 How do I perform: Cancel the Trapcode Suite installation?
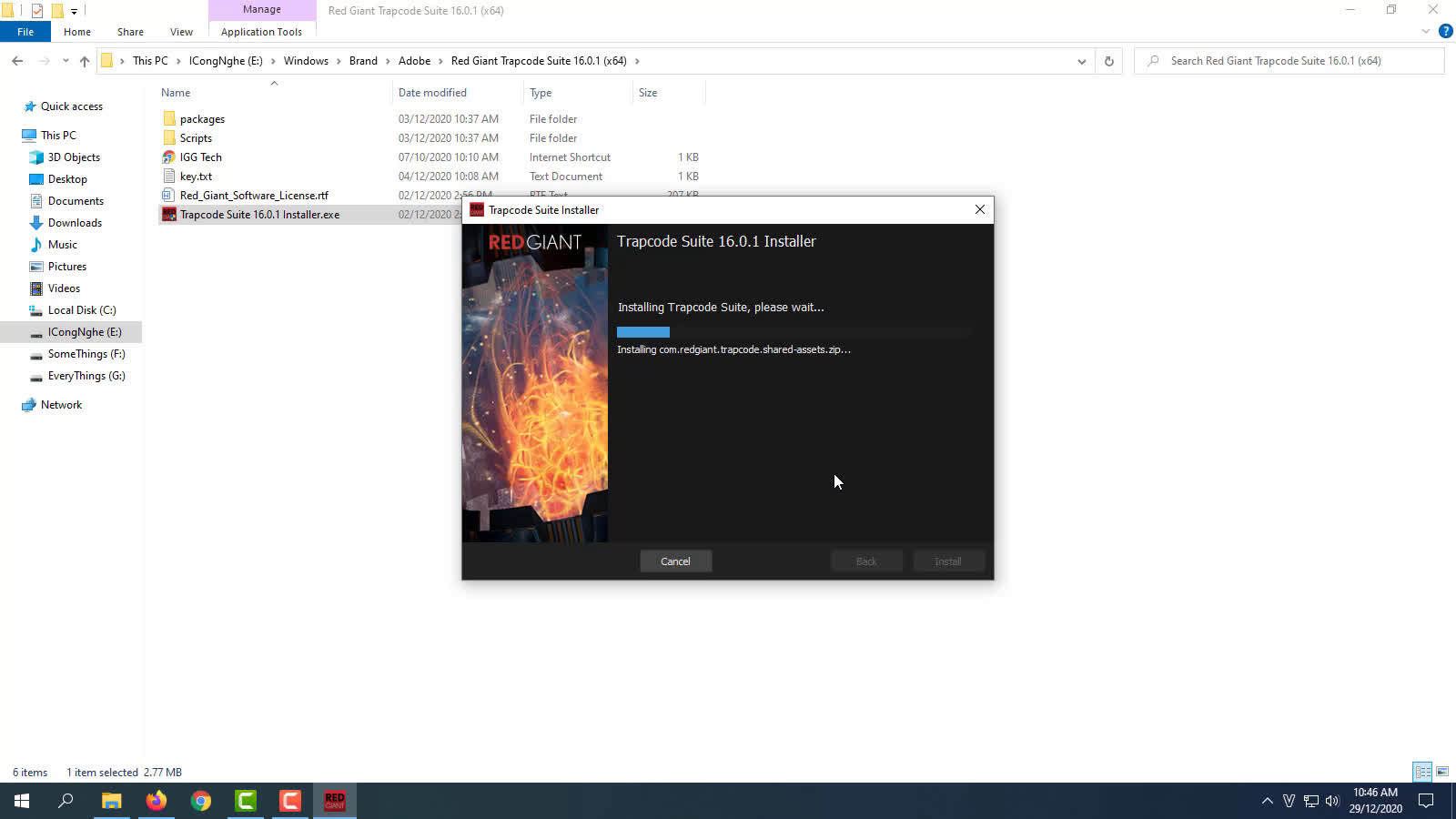coord(675,561)
